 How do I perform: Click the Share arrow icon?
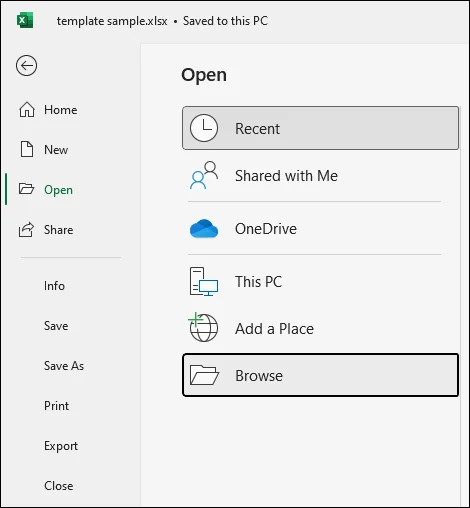[x=26, y=229]
